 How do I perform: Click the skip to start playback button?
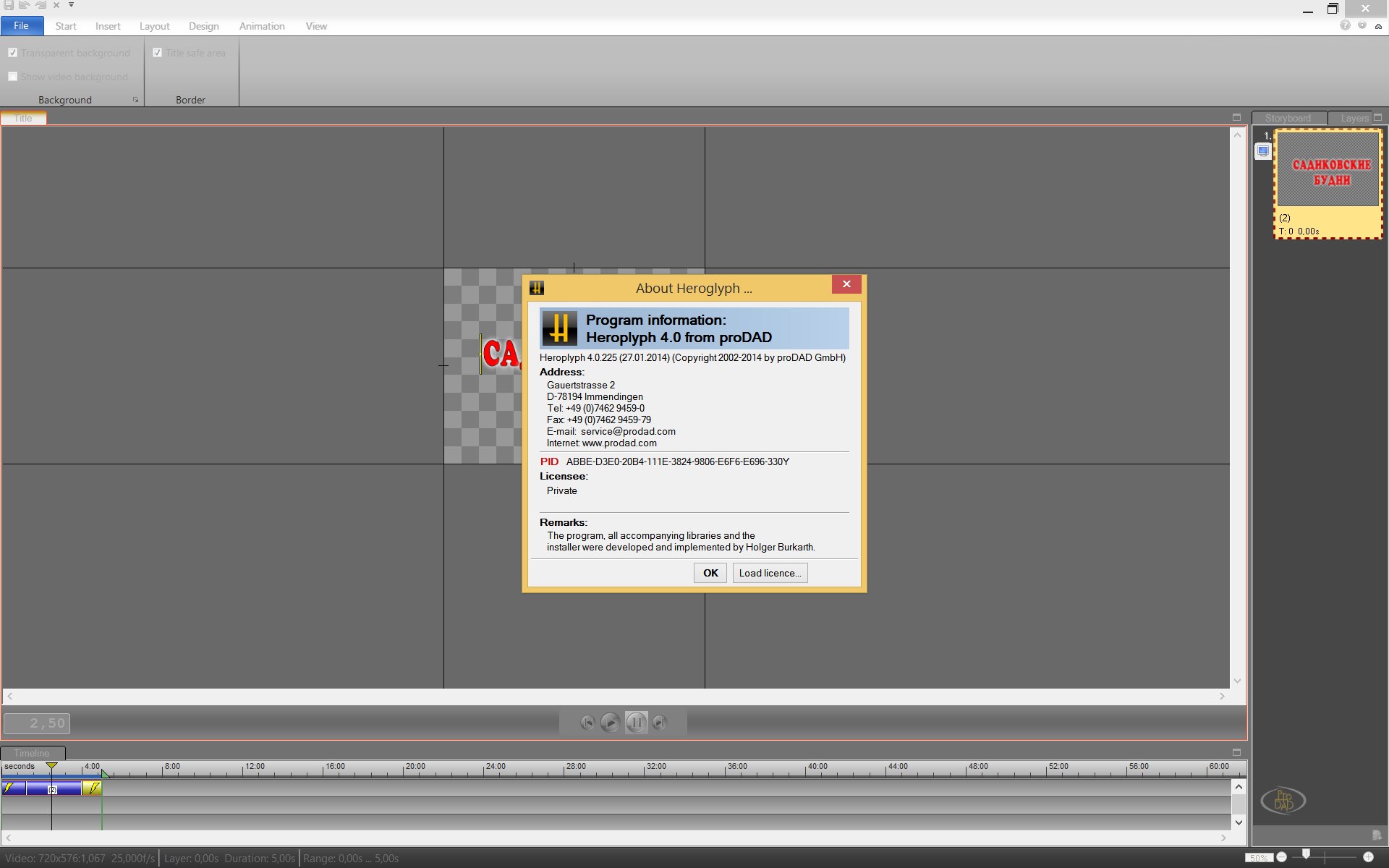(587, 722)
